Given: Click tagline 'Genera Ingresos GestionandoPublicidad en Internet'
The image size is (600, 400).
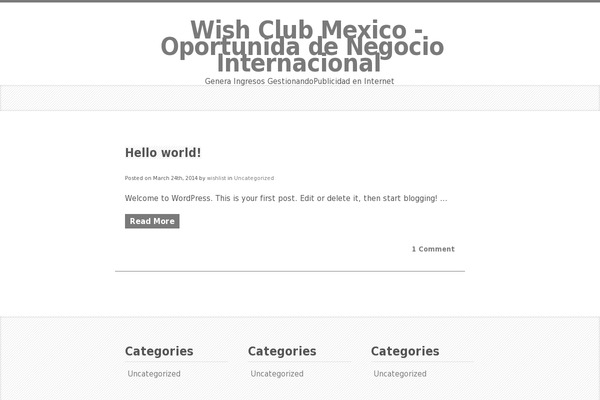Looking at the screenshot, I should tap(299, 81).
